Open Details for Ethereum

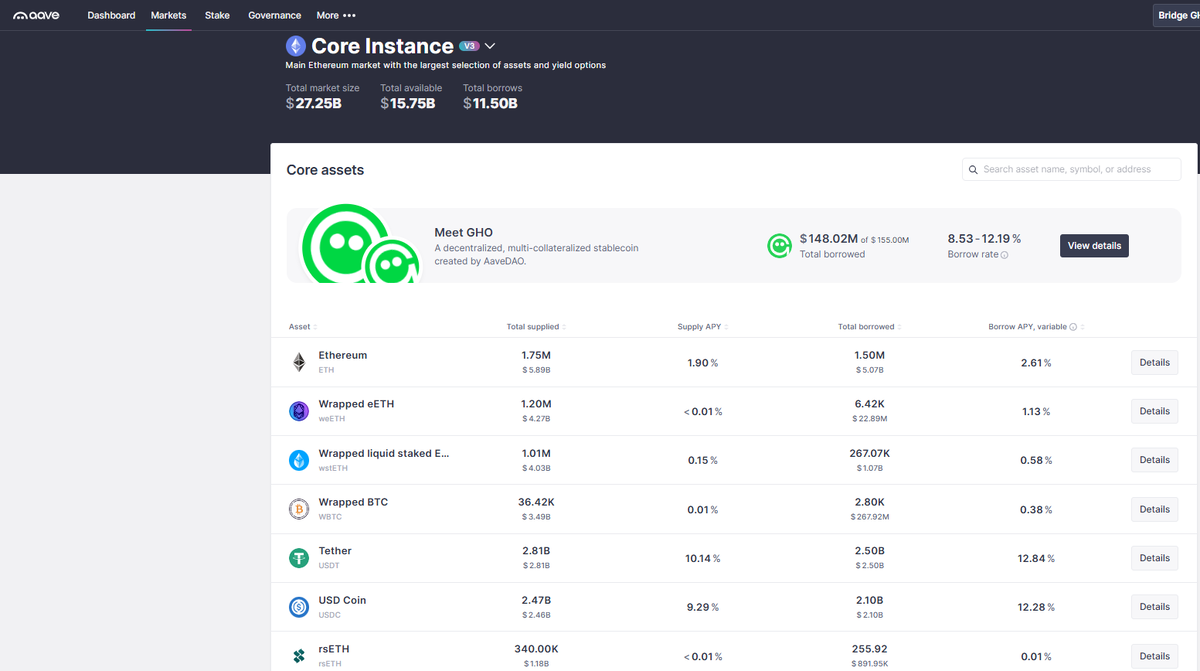tap(1154, 362)
